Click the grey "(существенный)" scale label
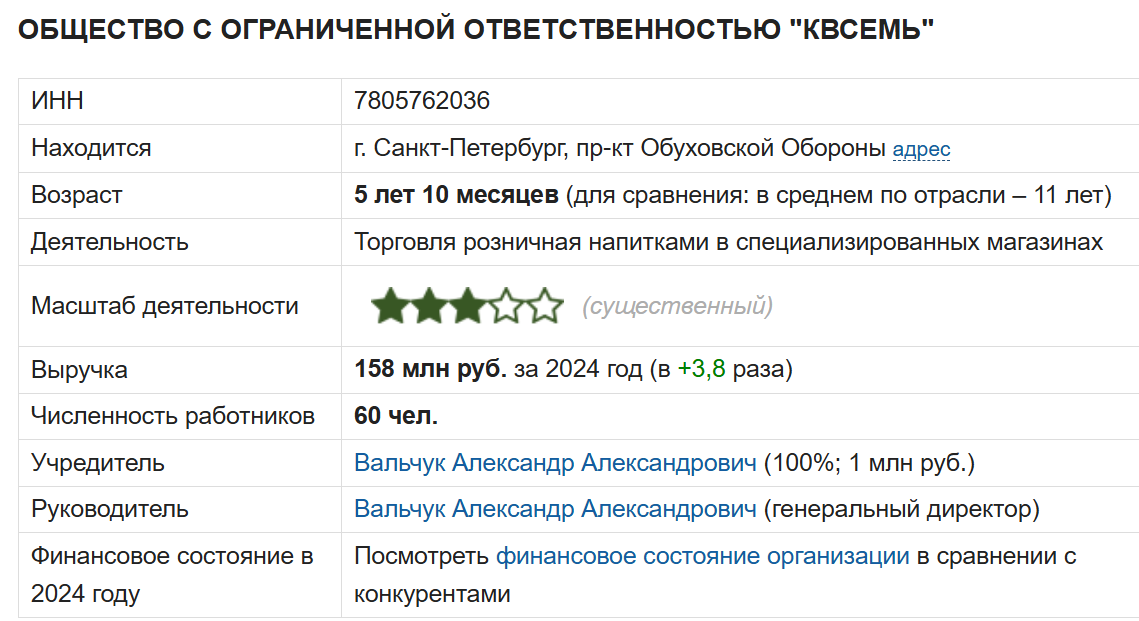This screenshot has height=621, width=1139. coord(677,306)
